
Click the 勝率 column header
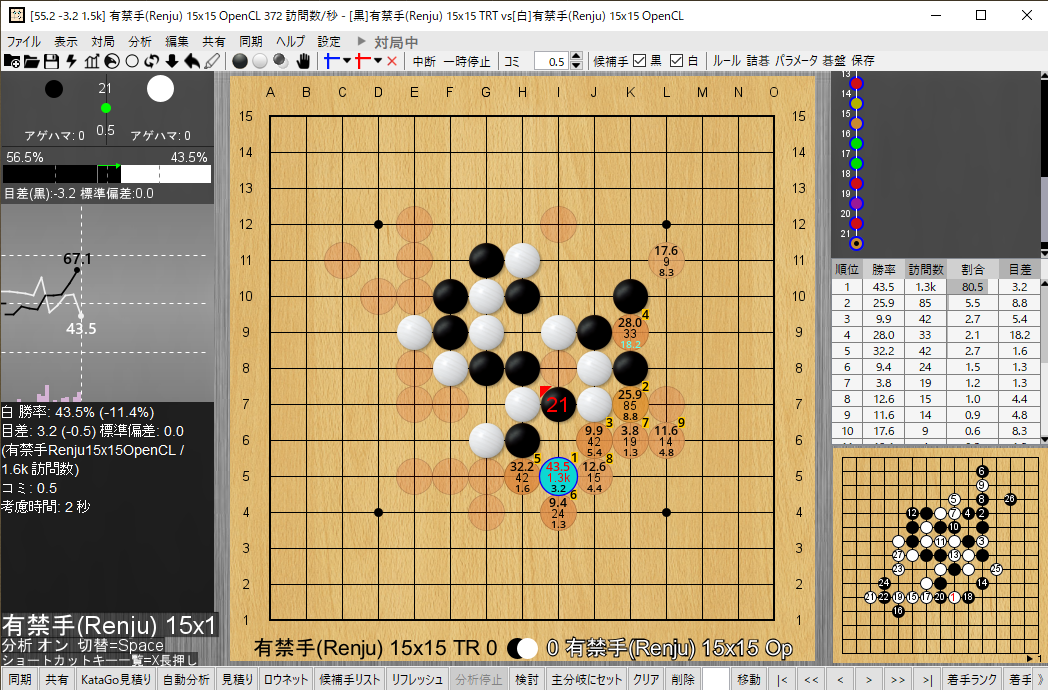coord(884,269)
